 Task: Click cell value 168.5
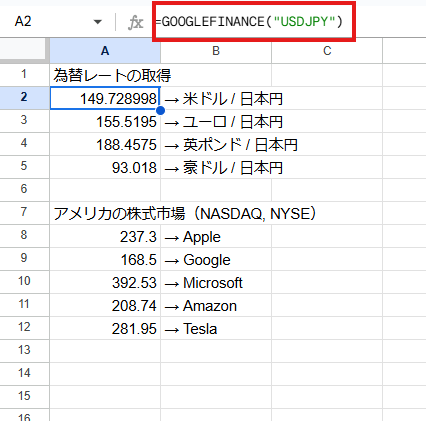(105, 259)
